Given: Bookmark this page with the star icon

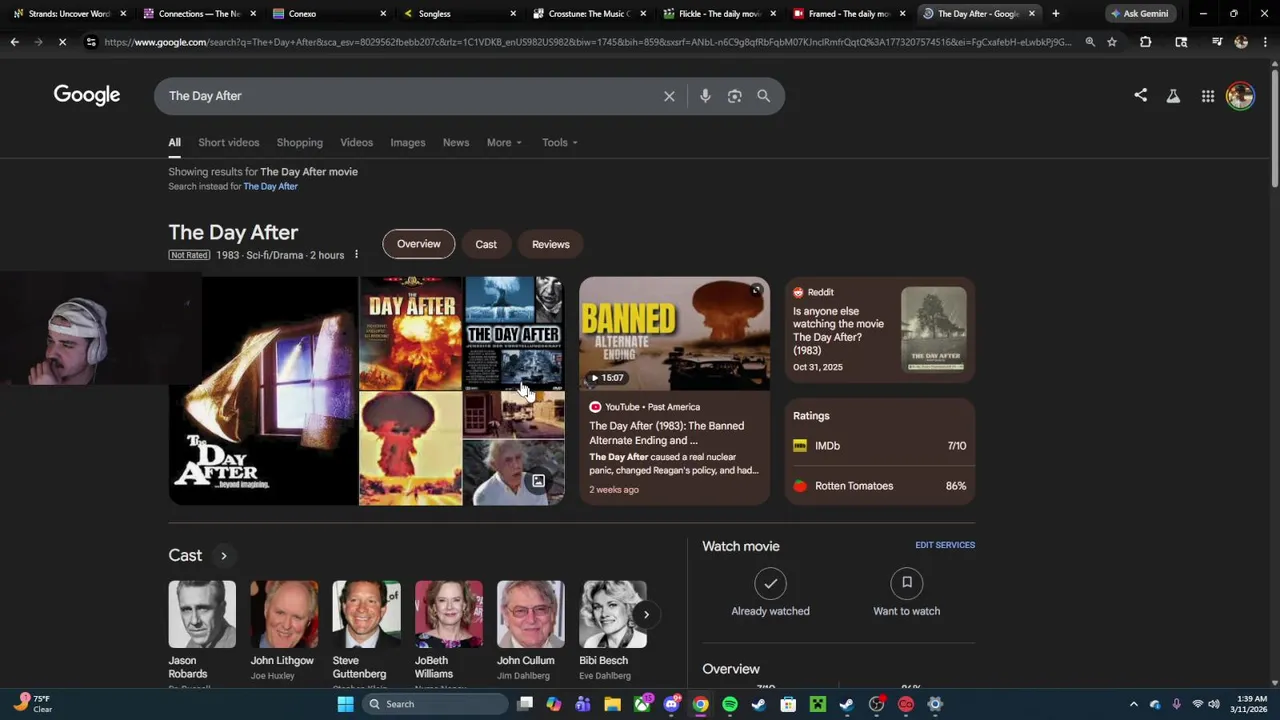Looking at the screenshot, I should click(x=1111, y=42).
